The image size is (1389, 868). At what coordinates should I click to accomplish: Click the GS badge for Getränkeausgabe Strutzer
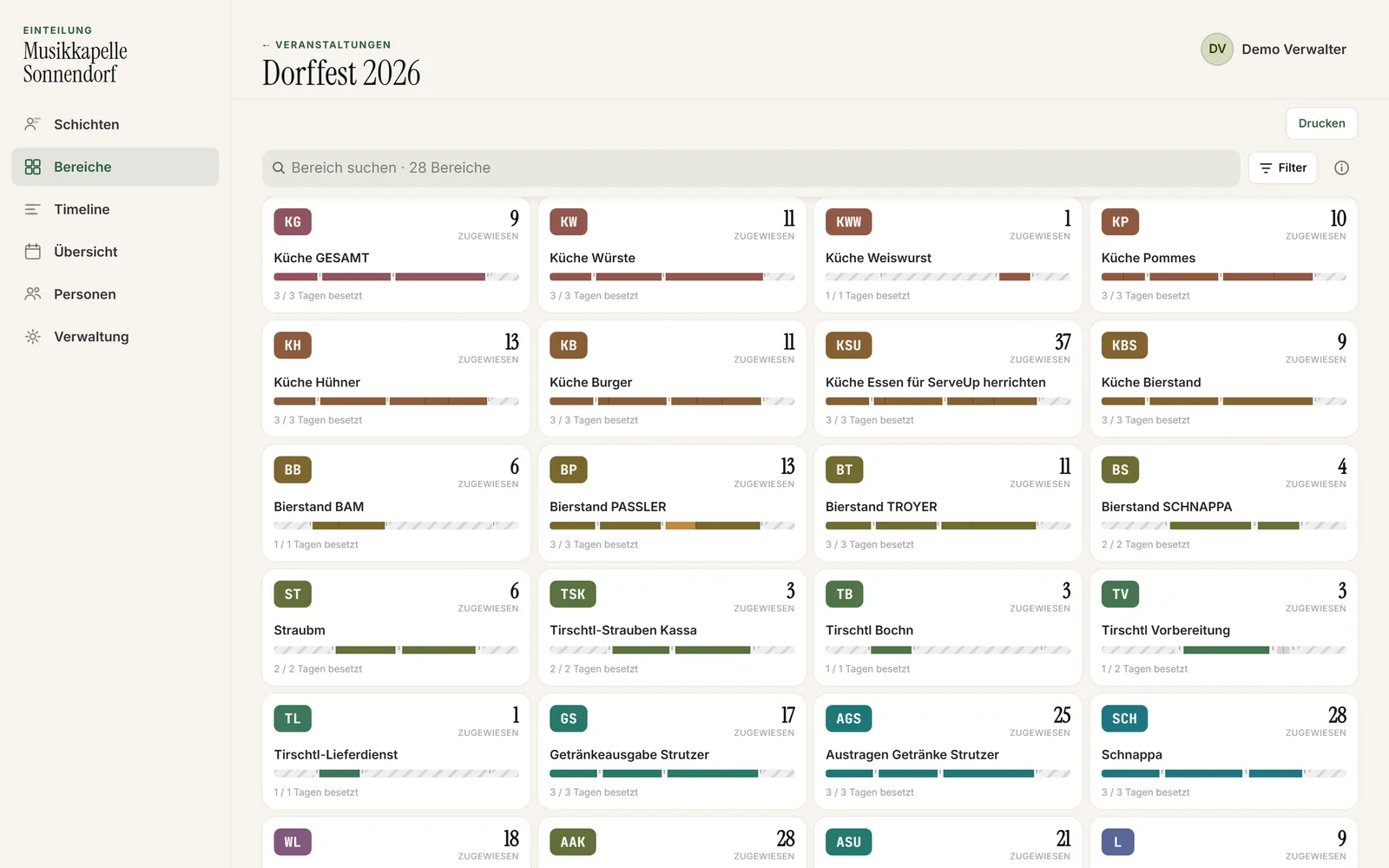pyautogui.click(x=569, y=719)
